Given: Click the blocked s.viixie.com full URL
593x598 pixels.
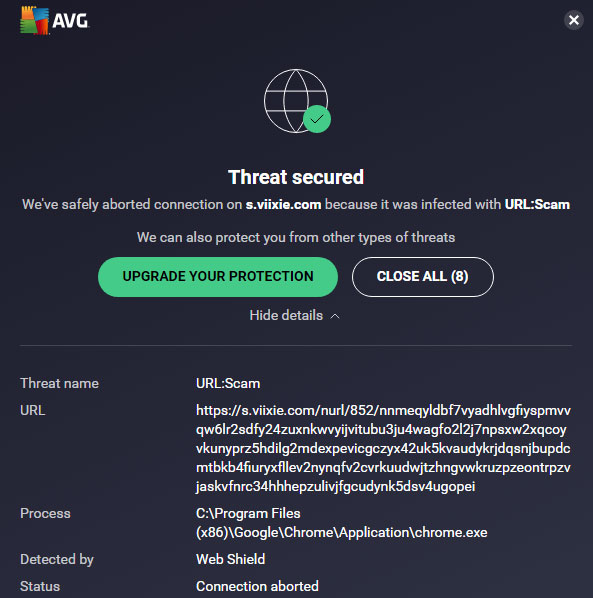Looking at the screenshot, I should 383,448.
